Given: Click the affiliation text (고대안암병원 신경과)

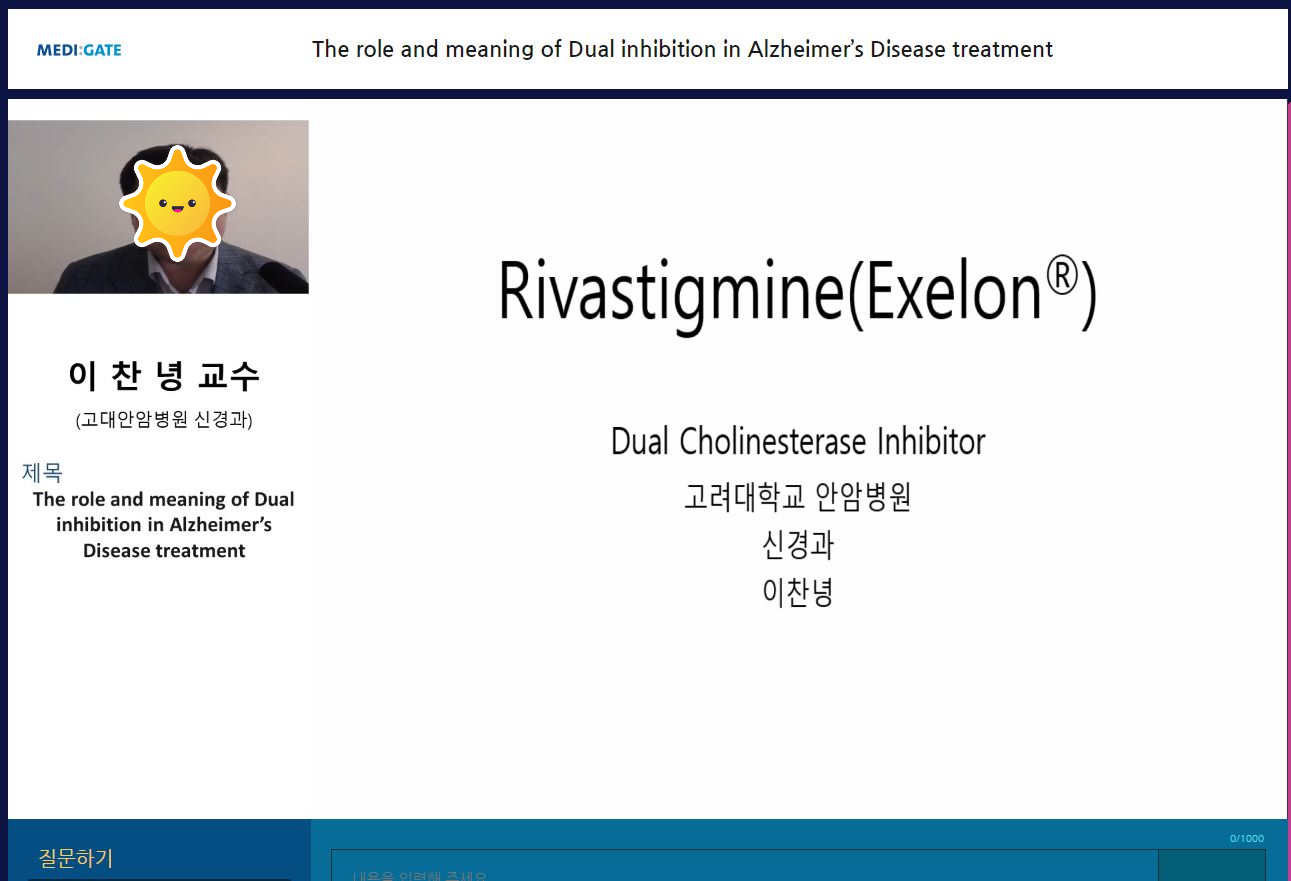Looking at the screenshot, I should [x=164, y=420].
